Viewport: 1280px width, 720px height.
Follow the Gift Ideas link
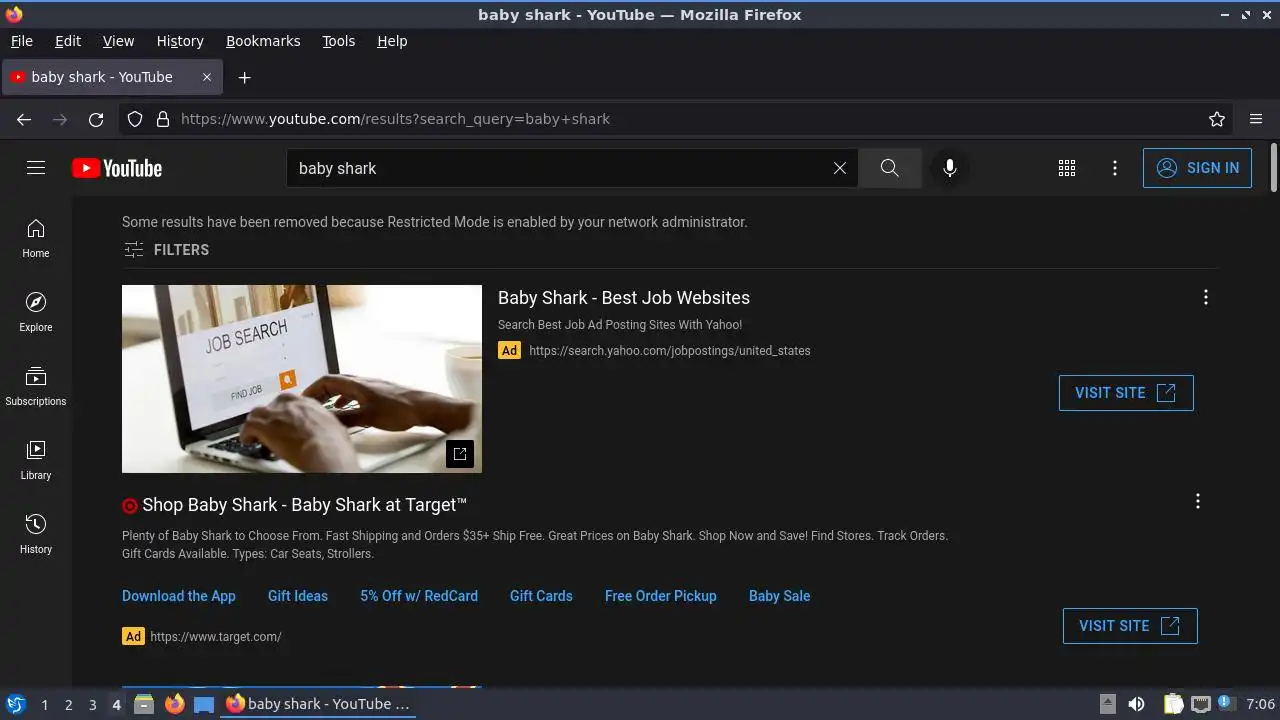(x=298, y=596)
